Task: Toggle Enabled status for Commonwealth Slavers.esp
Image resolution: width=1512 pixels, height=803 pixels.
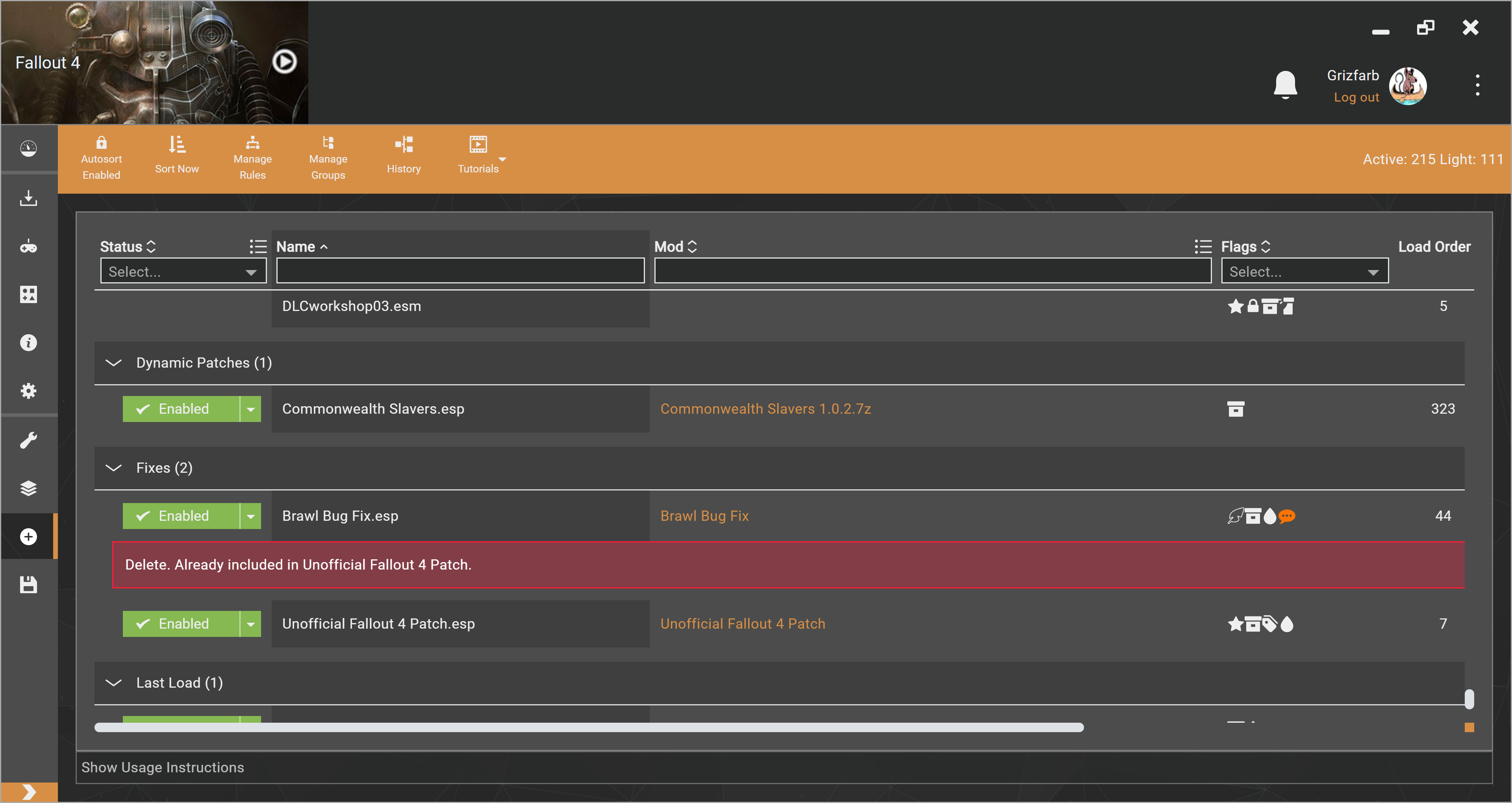Action: click(x=181, y=409)
